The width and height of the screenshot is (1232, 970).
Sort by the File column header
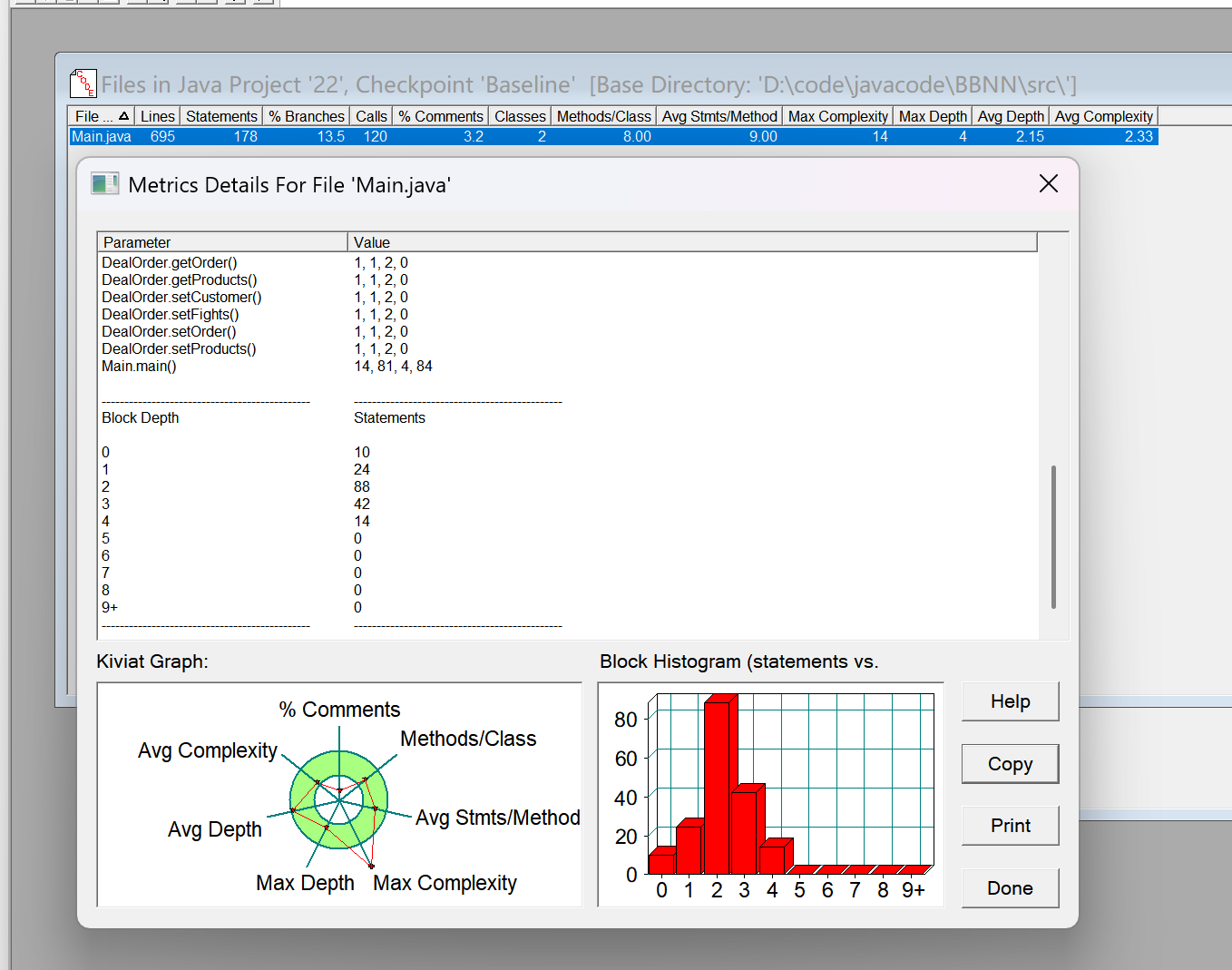(101, 116)
